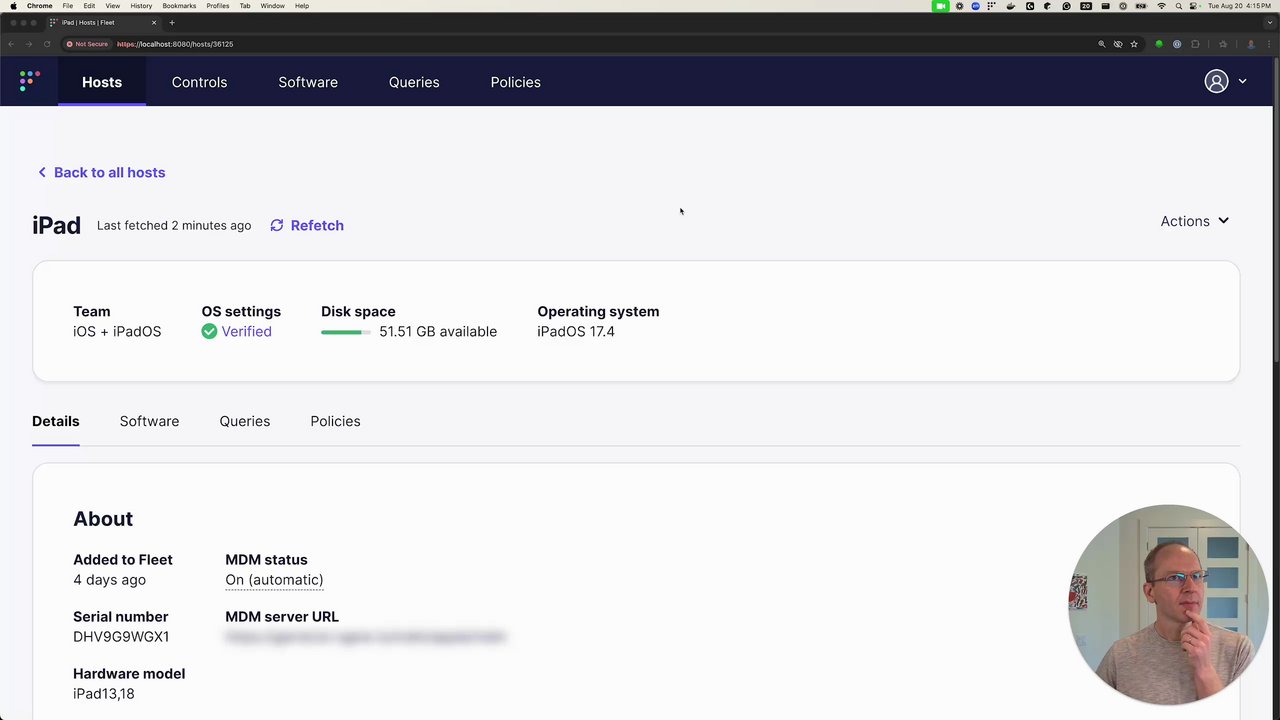Click the Fleet logo icon
This screenshot has height=720, width=1280.
coord(29,81)
